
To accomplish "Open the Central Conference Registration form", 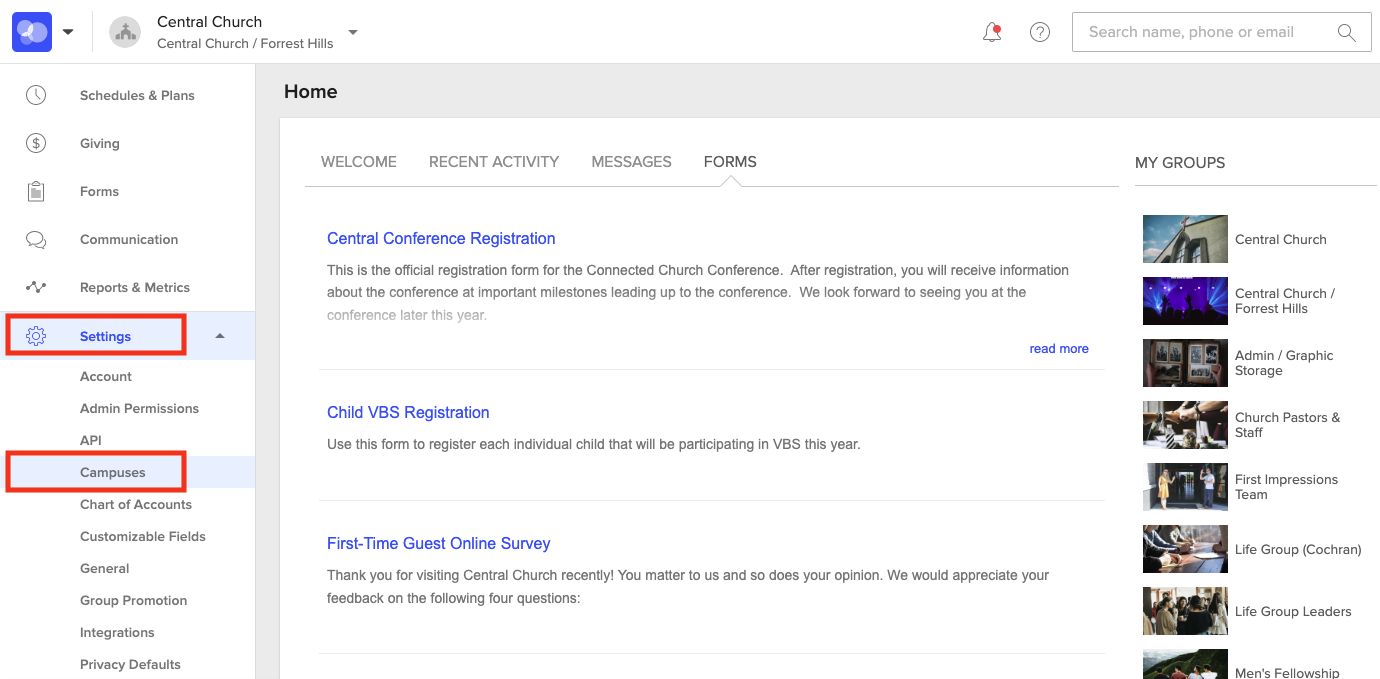I will coord(441,238).
